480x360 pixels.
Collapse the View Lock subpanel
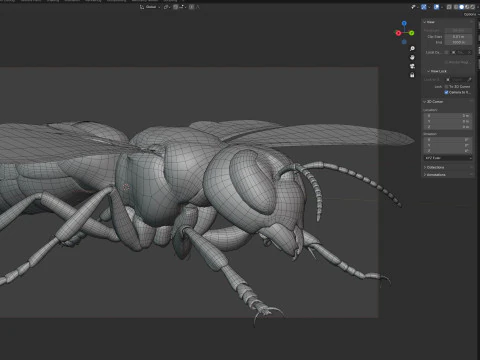(x=448, y=71)
